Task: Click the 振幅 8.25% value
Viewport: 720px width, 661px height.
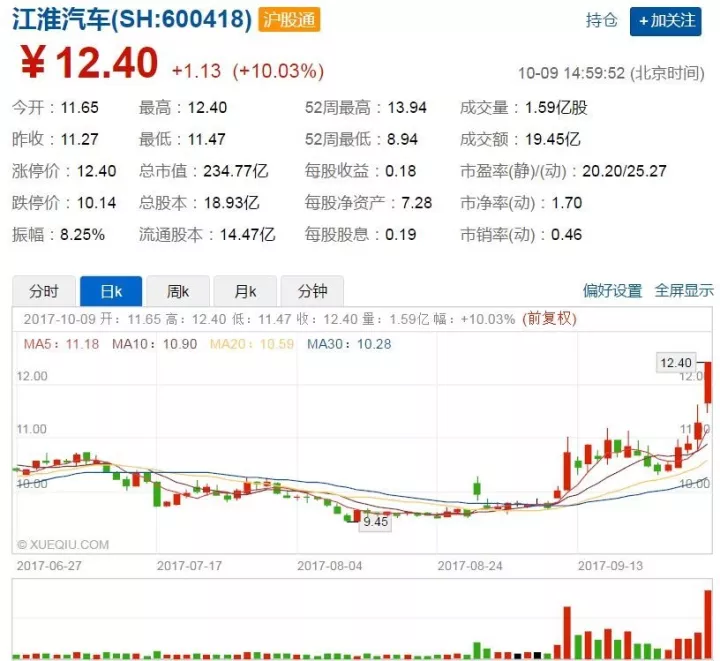Action: pyautogui.click(x=83, y=235)
